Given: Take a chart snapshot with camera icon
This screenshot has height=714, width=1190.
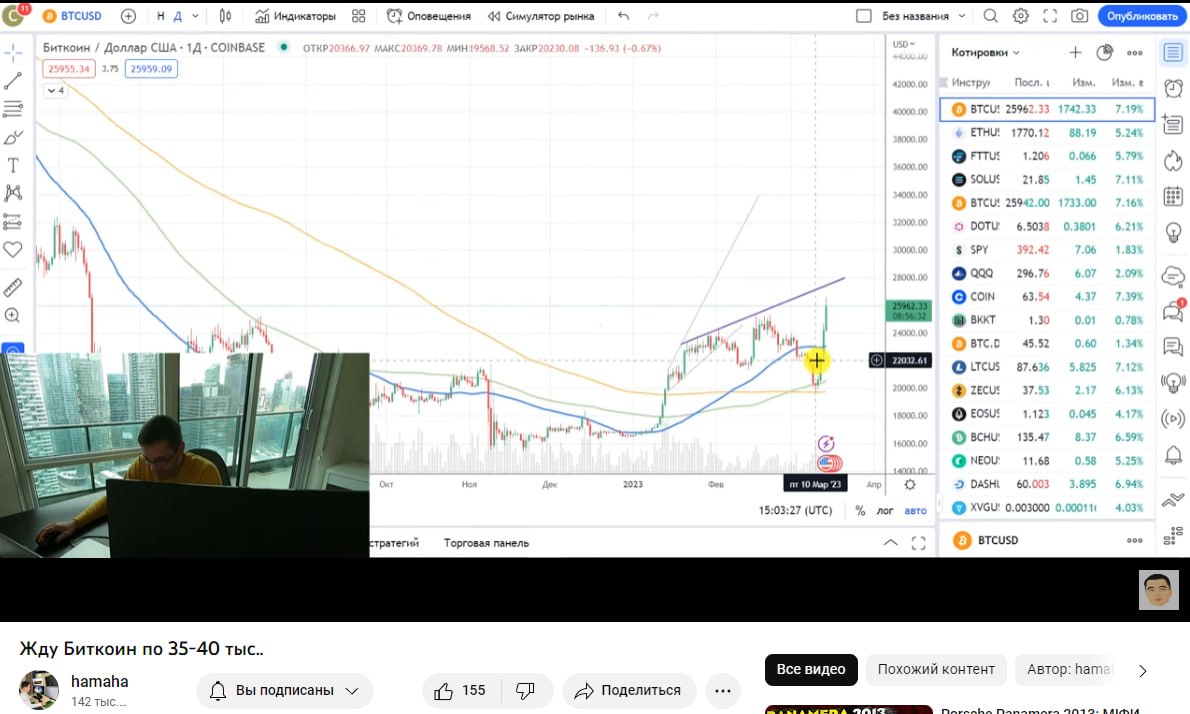Looking at the screenshot, I should [1079, 16].
